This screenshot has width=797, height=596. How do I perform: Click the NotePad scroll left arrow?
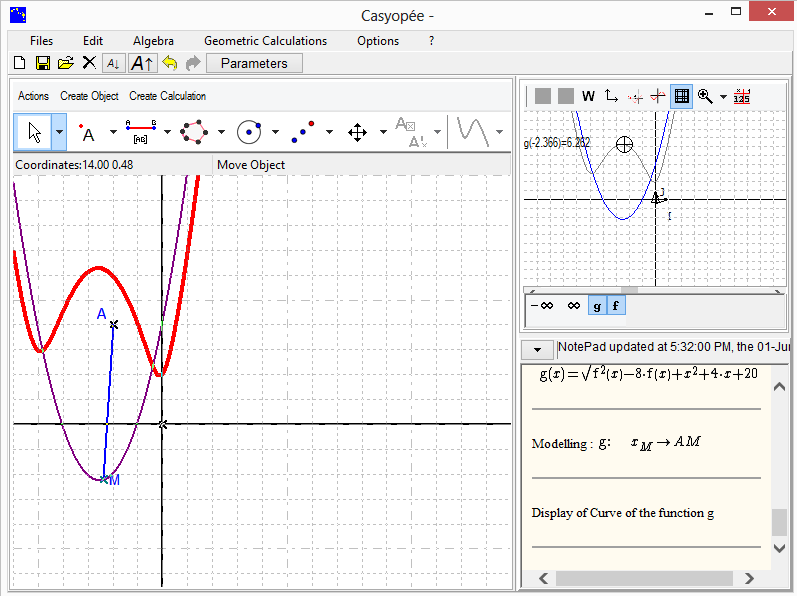[543, 578]
